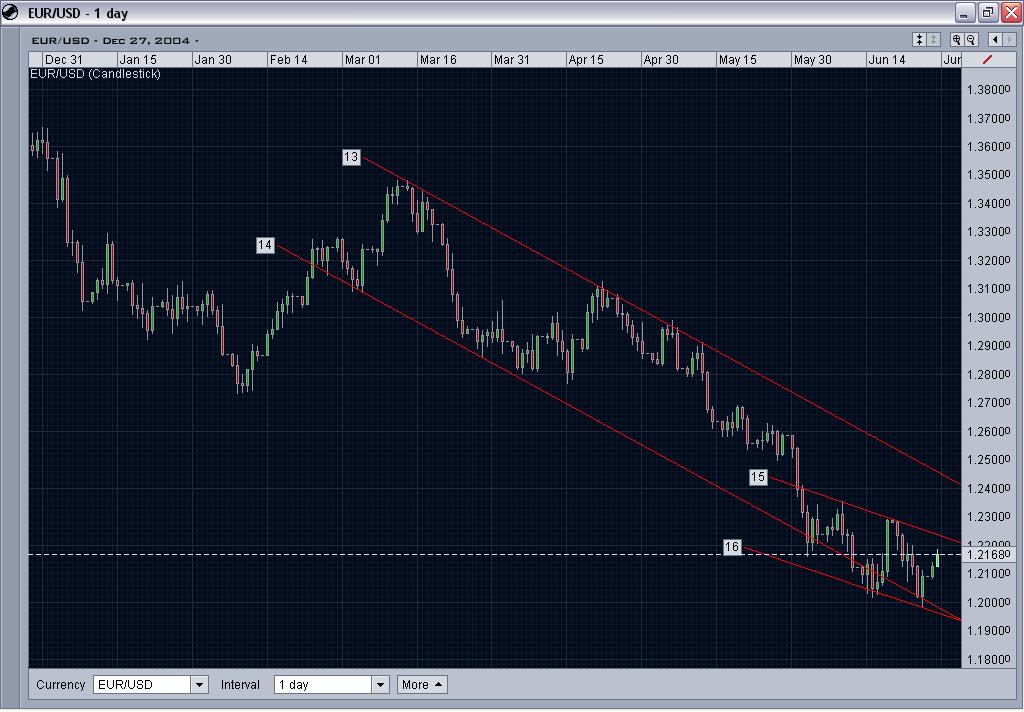This screenshot has height=712, width=1024.
Task: Click the globe icon in the title bar
Action: (11, 12)
